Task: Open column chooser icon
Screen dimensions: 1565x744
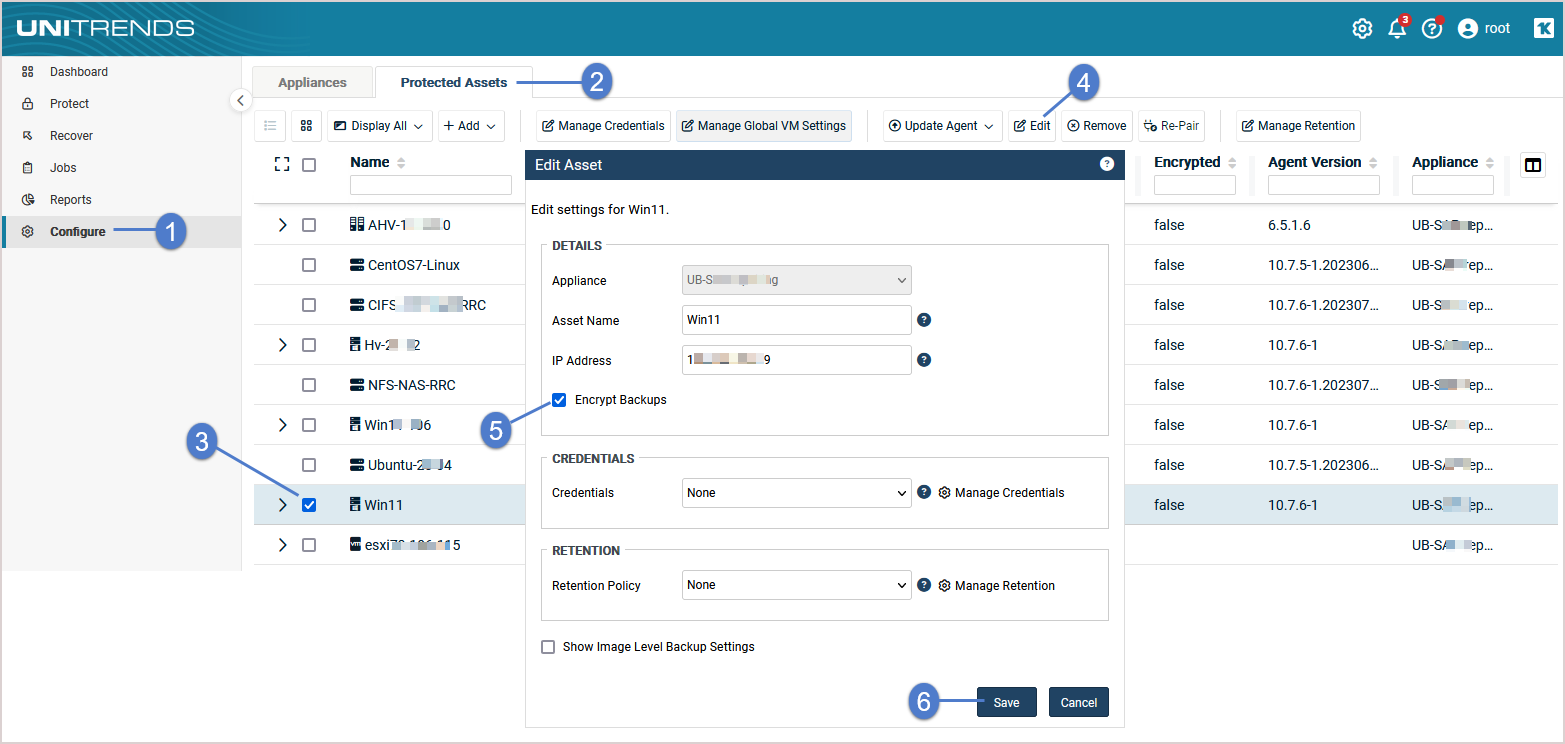Action: pos(1533,165)
